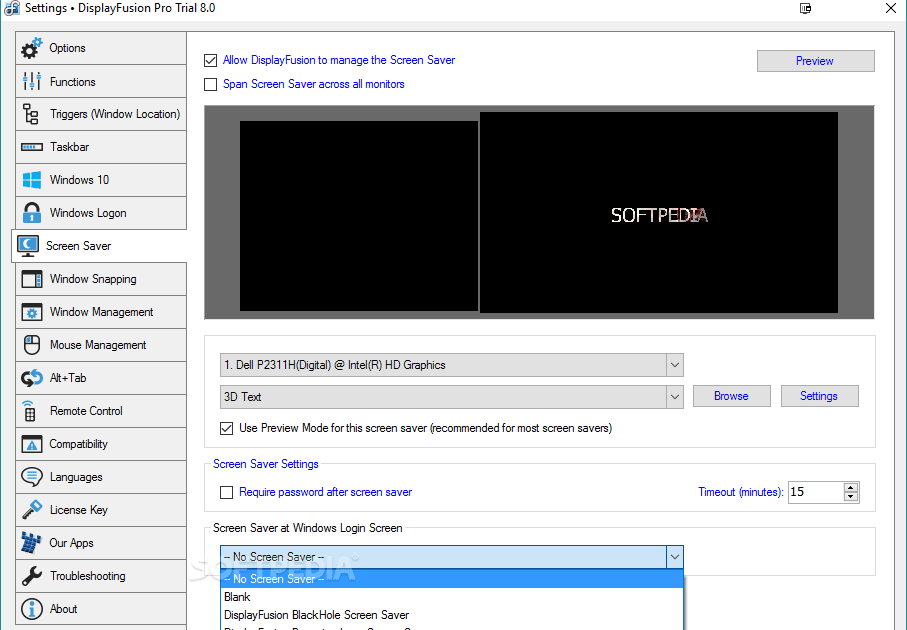Switch to the Mouse Management tab
The width and height of the screenshot is (907, 630).
101,345
